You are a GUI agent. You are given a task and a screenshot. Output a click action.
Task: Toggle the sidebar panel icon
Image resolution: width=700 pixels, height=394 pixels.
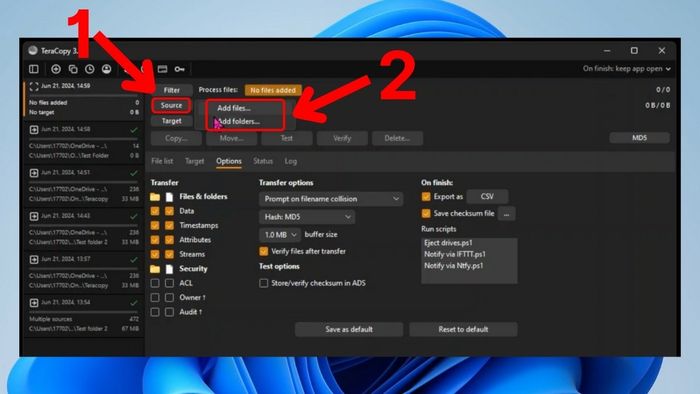(x=34, y=69)
